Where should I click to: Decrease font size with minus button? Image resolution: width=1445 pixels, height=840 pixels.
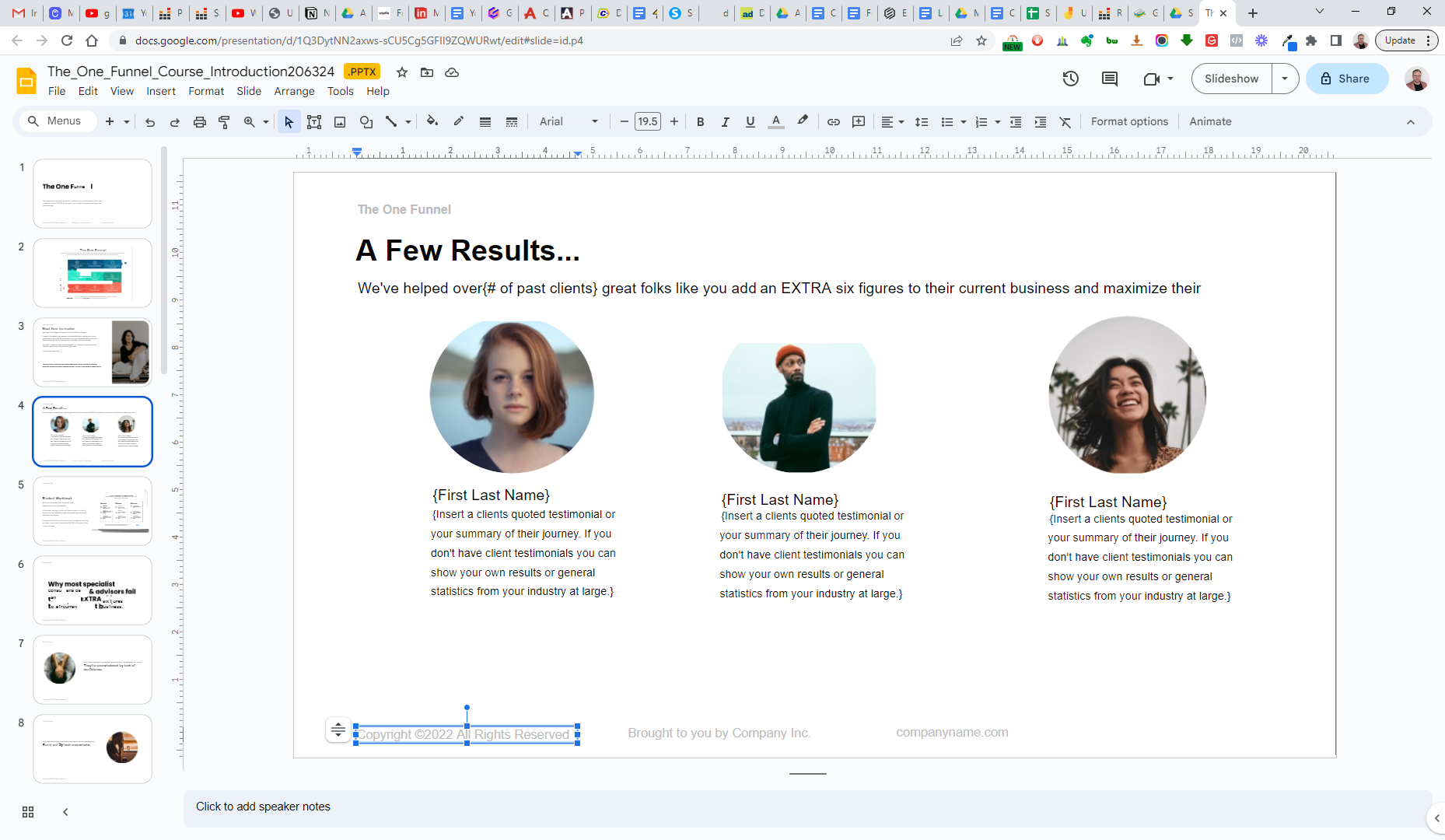point(624,122)
